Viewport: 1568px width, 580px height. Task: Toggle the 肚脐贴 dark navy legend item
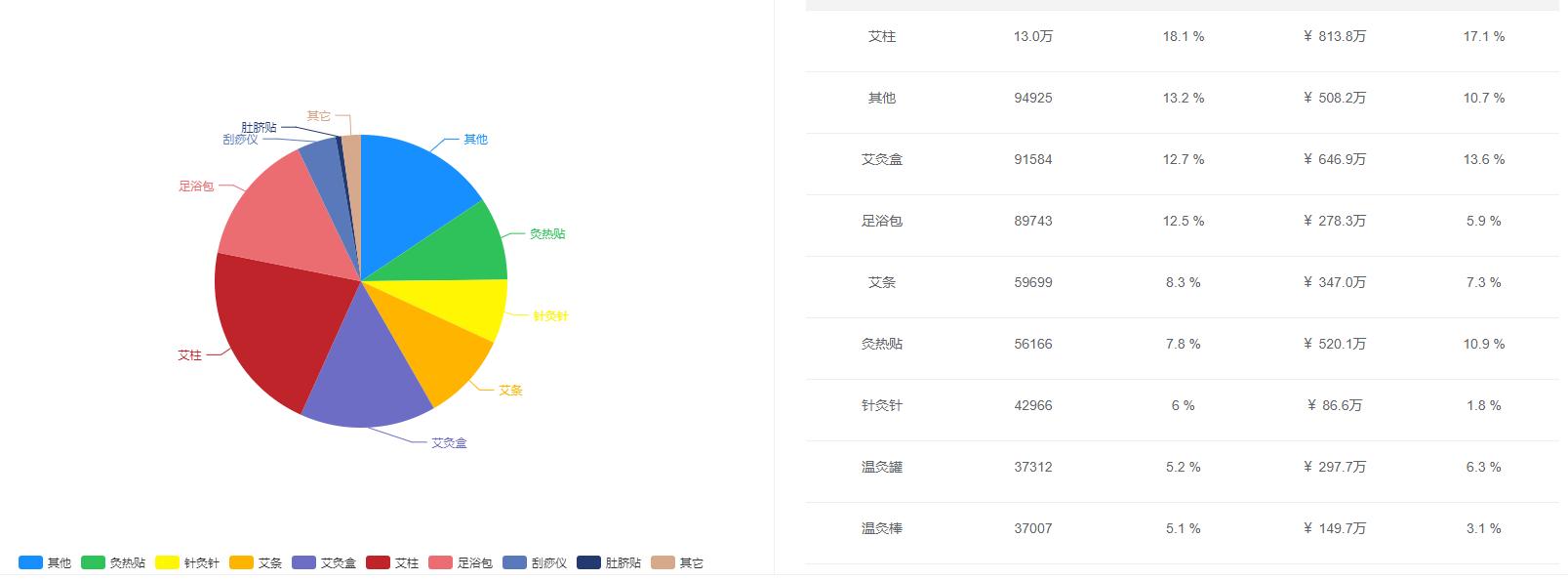pyautogui.click(x=589, y=562)
